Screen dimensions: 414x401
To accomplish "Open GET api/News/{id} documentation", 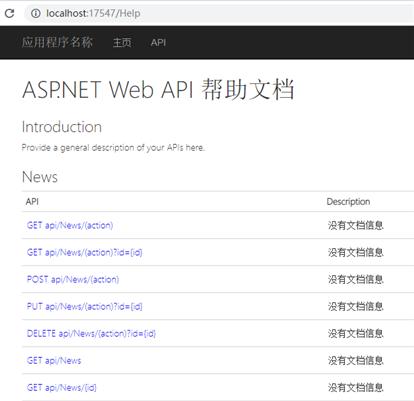I will [x=61, y=387].
